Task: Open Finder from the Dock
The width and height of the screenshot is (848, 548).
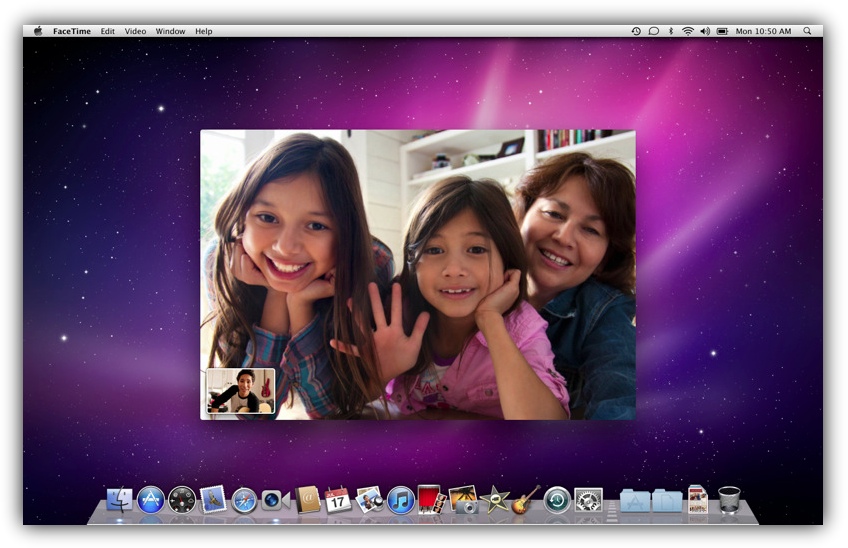Action: [120, 499]
